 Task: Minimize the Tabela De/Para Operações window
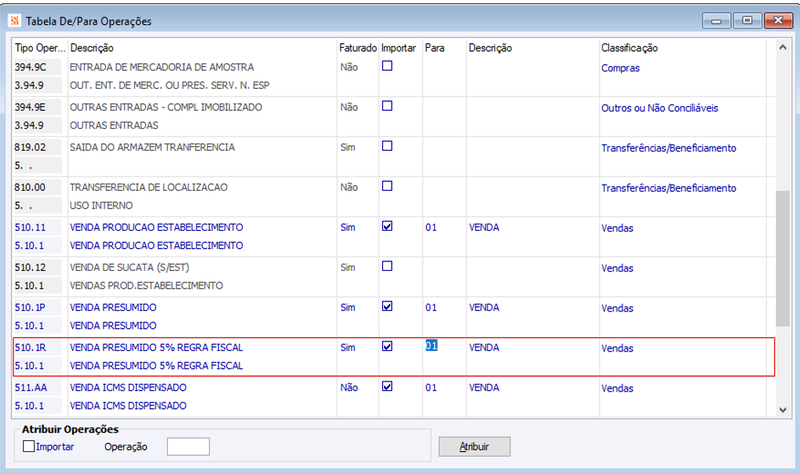click(x=716, y=20)
